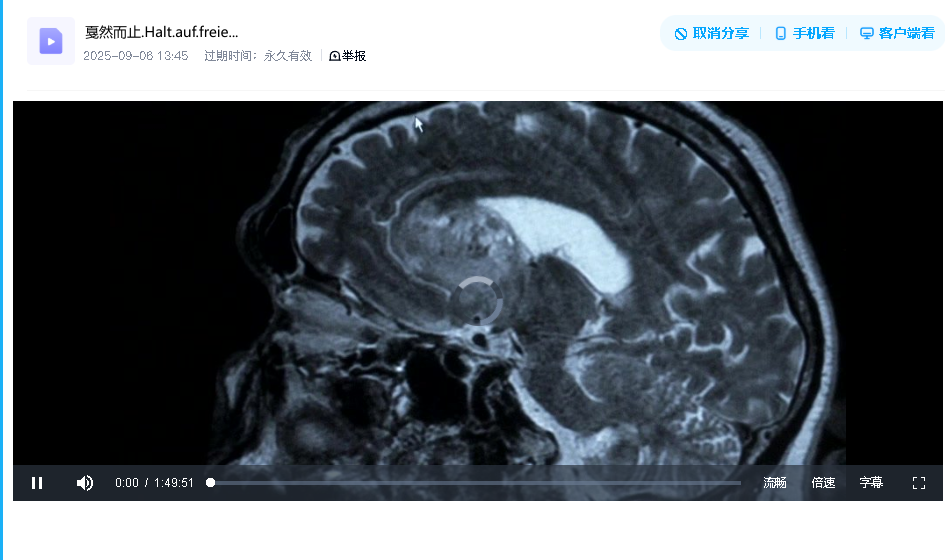
Task: Click the 0:00 / 1:49:51 time display
Action: pos(154,483)
